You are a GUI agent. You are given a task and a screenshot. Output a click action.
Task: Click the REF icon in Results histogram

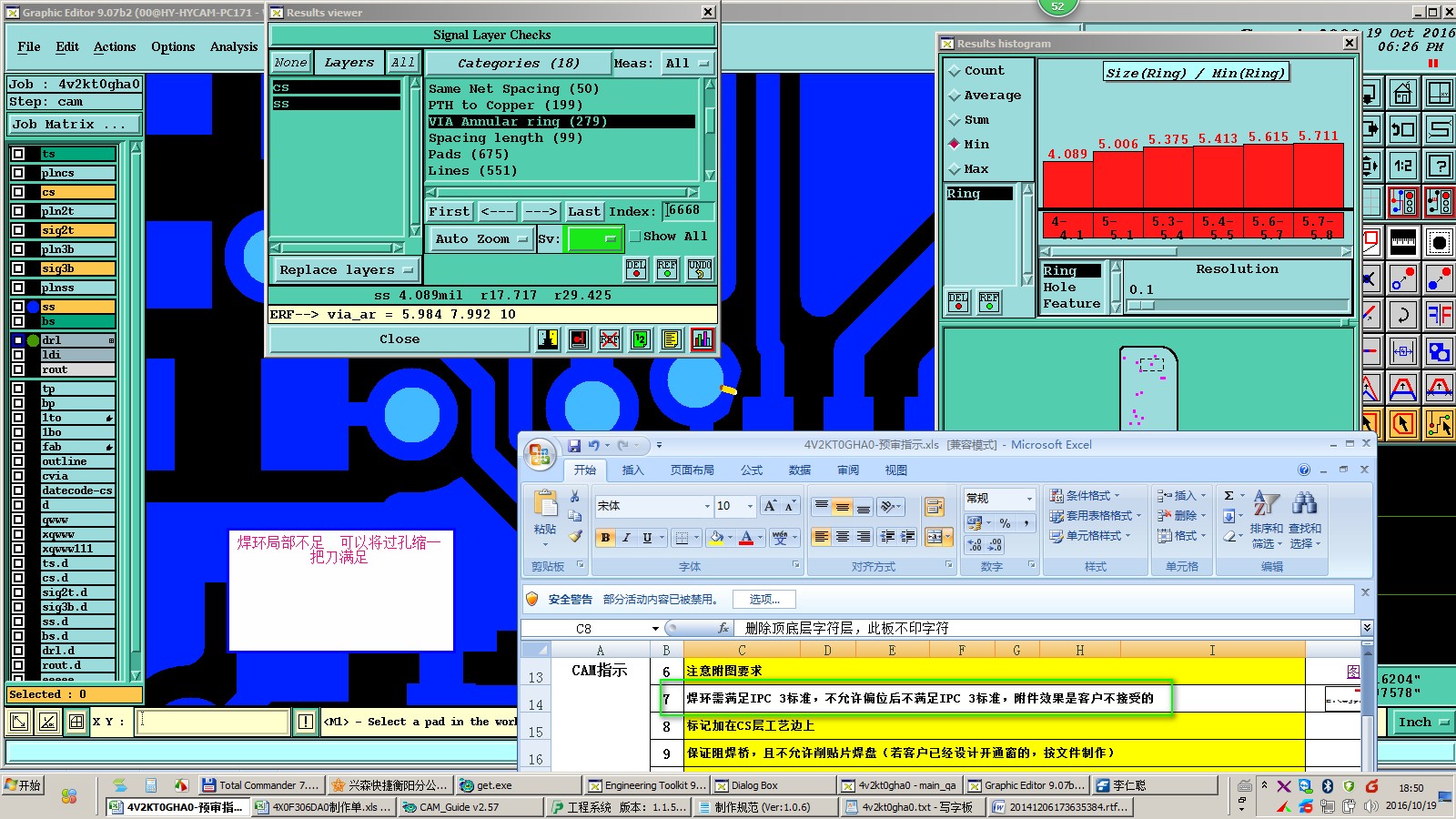989,302
